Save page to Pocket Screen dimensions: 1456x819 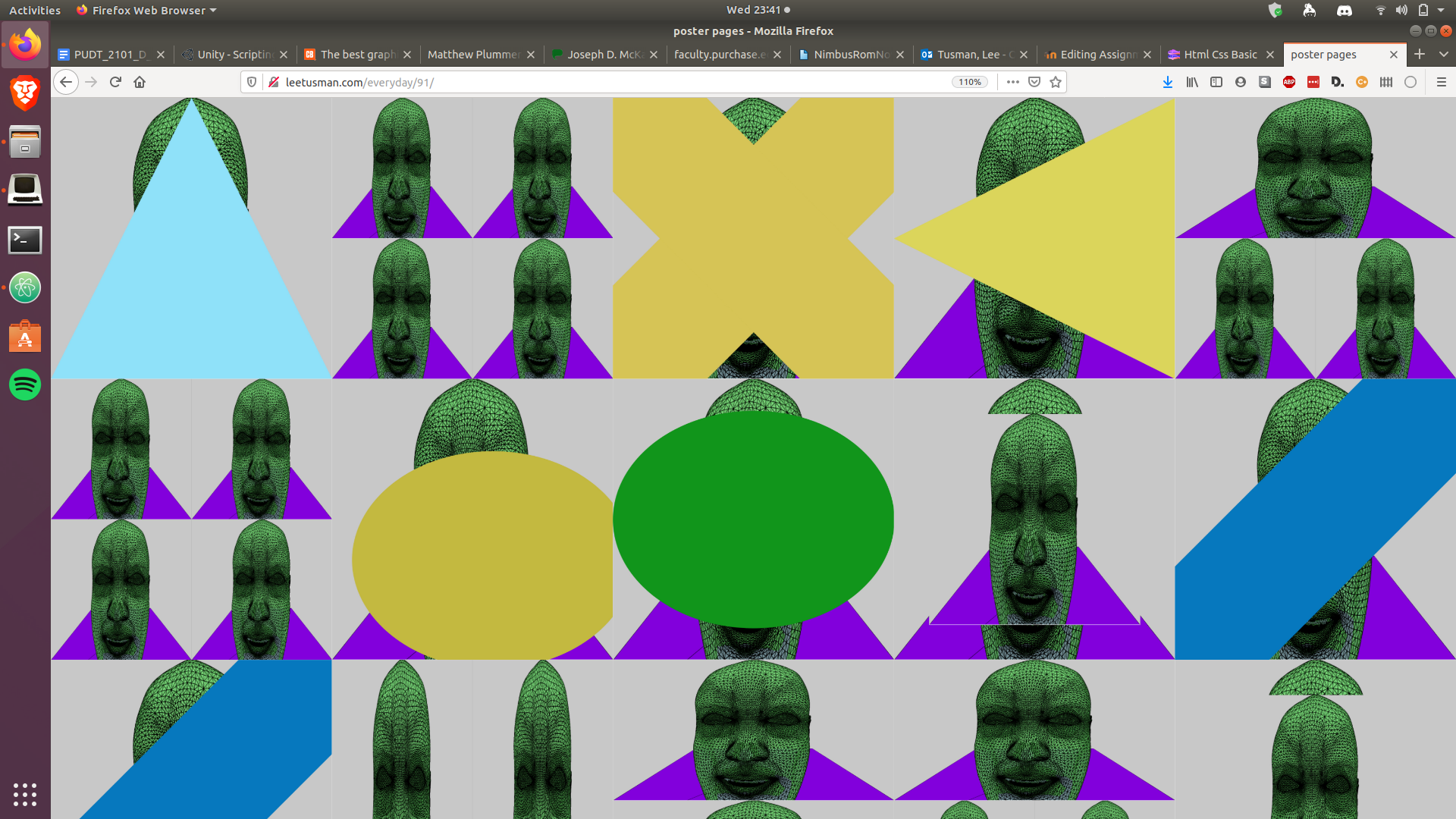point(1034,82)
